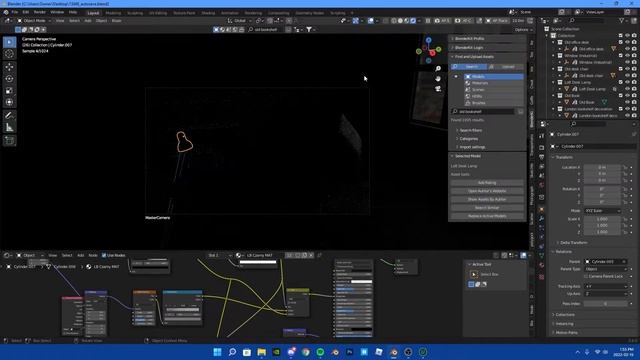The height and width of the screenshot is (360, 640).
Task: Expand the BlenderKit Login panel
Action: pyautogui.click(x=487, y=47)
